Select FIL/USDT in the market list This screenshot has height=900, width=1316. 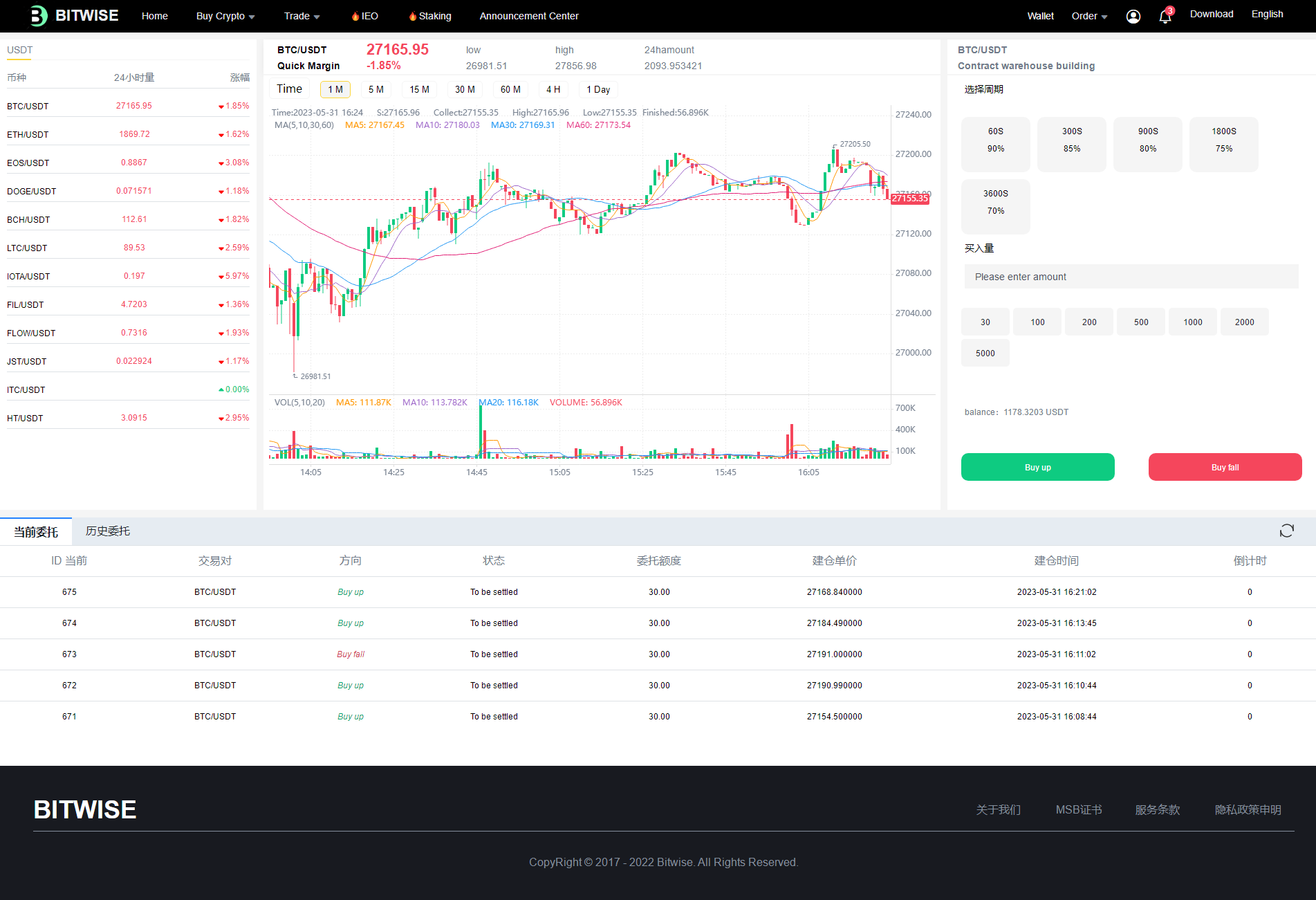click(x=128, y=304)
